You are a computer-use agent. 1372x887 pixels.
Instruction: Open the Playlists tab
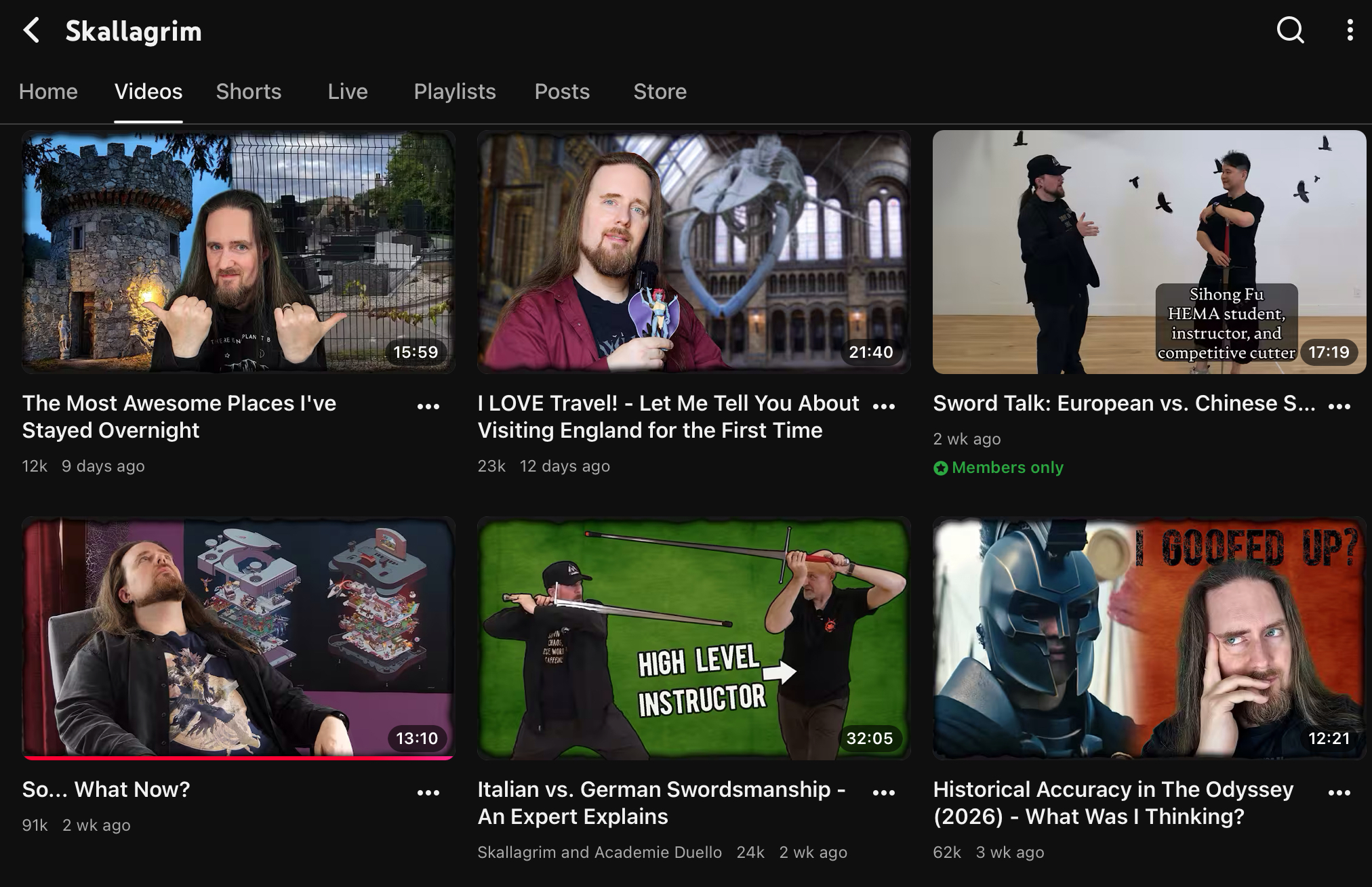click(x=455, y=91)
